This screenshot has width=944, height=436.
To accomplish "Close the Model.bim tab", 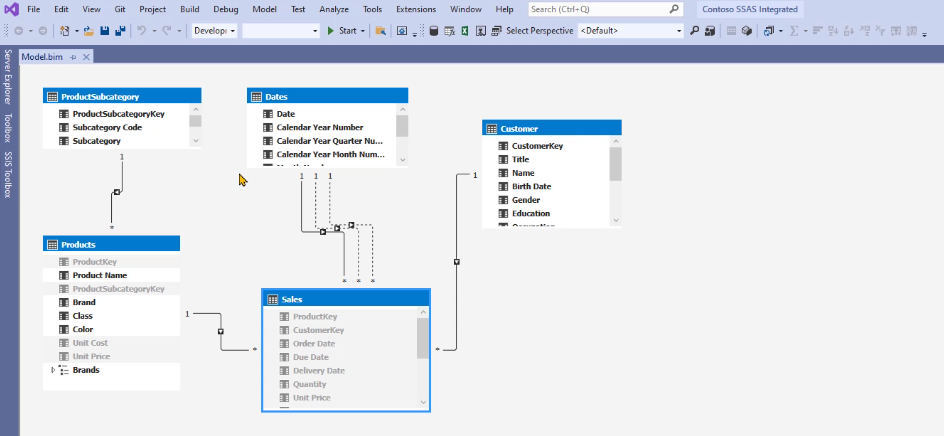I will click(x=86, y=57).
